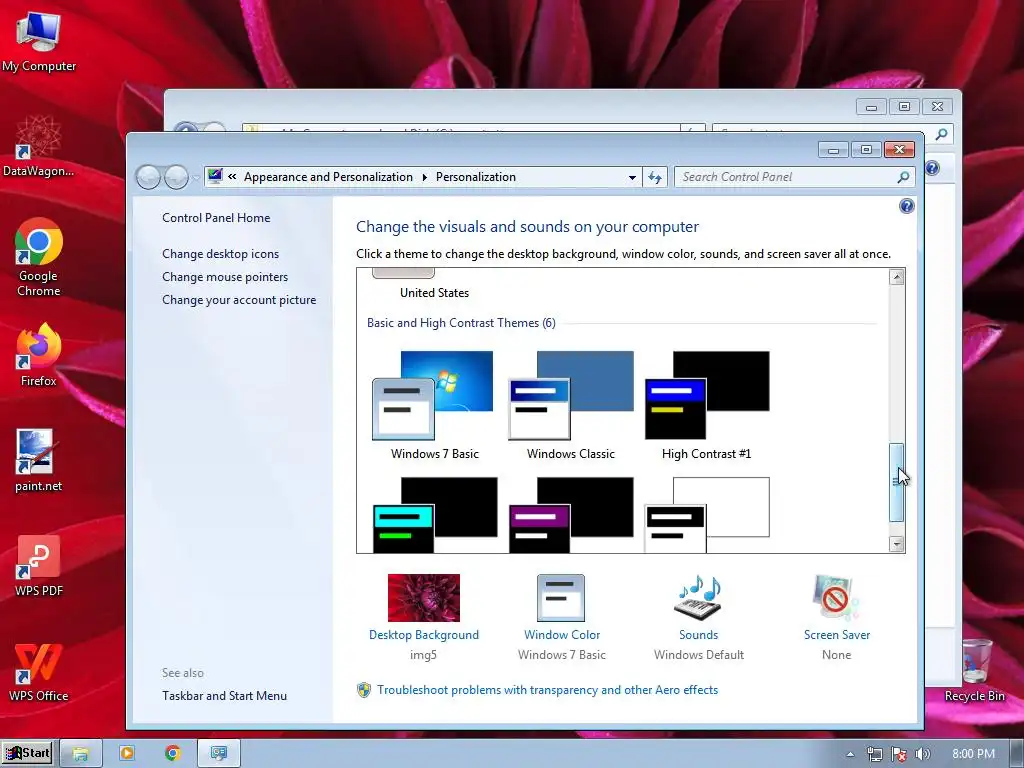The height and width of the screenshot is (768, 1024).
Task: Click the United States theme label
Action: tap(434, 293)
